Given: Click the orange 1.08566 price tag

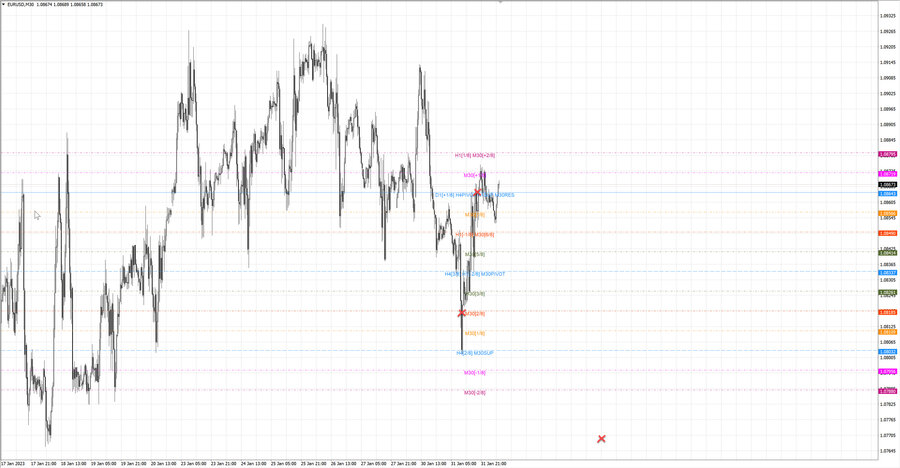Looking at the screenshot, I should click(x=888, y=214).
